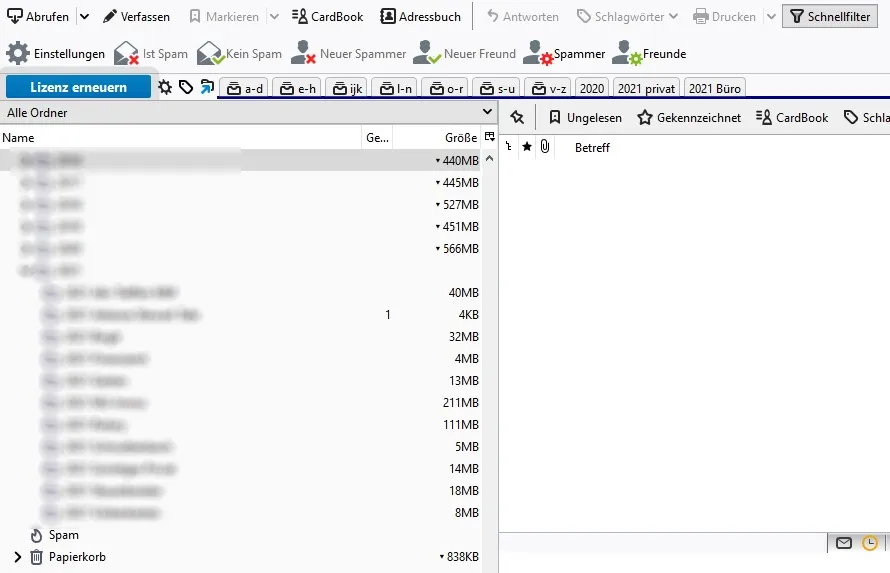The image size is (890, 573).
Task: Click the clock icon in status bar
Action: click(x=870, y=543)
